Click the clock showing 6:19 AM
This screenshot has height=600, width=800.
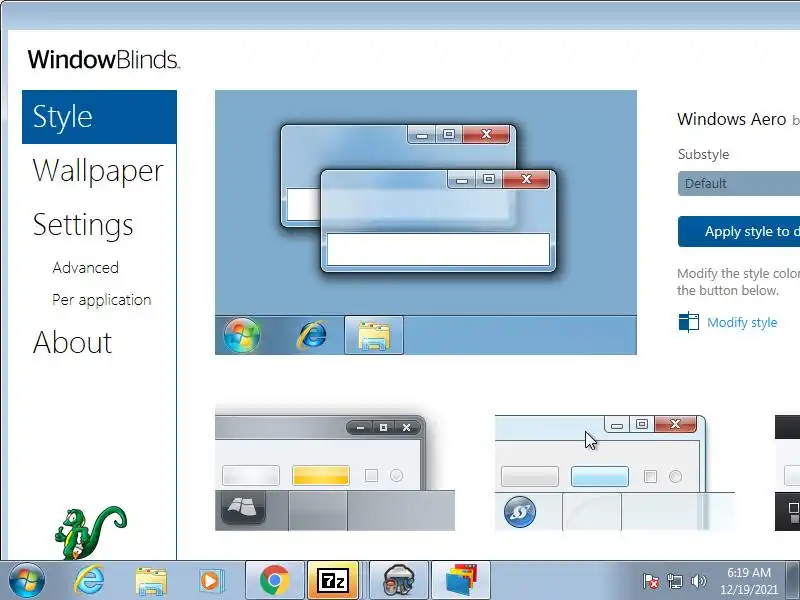pos(748,581)
